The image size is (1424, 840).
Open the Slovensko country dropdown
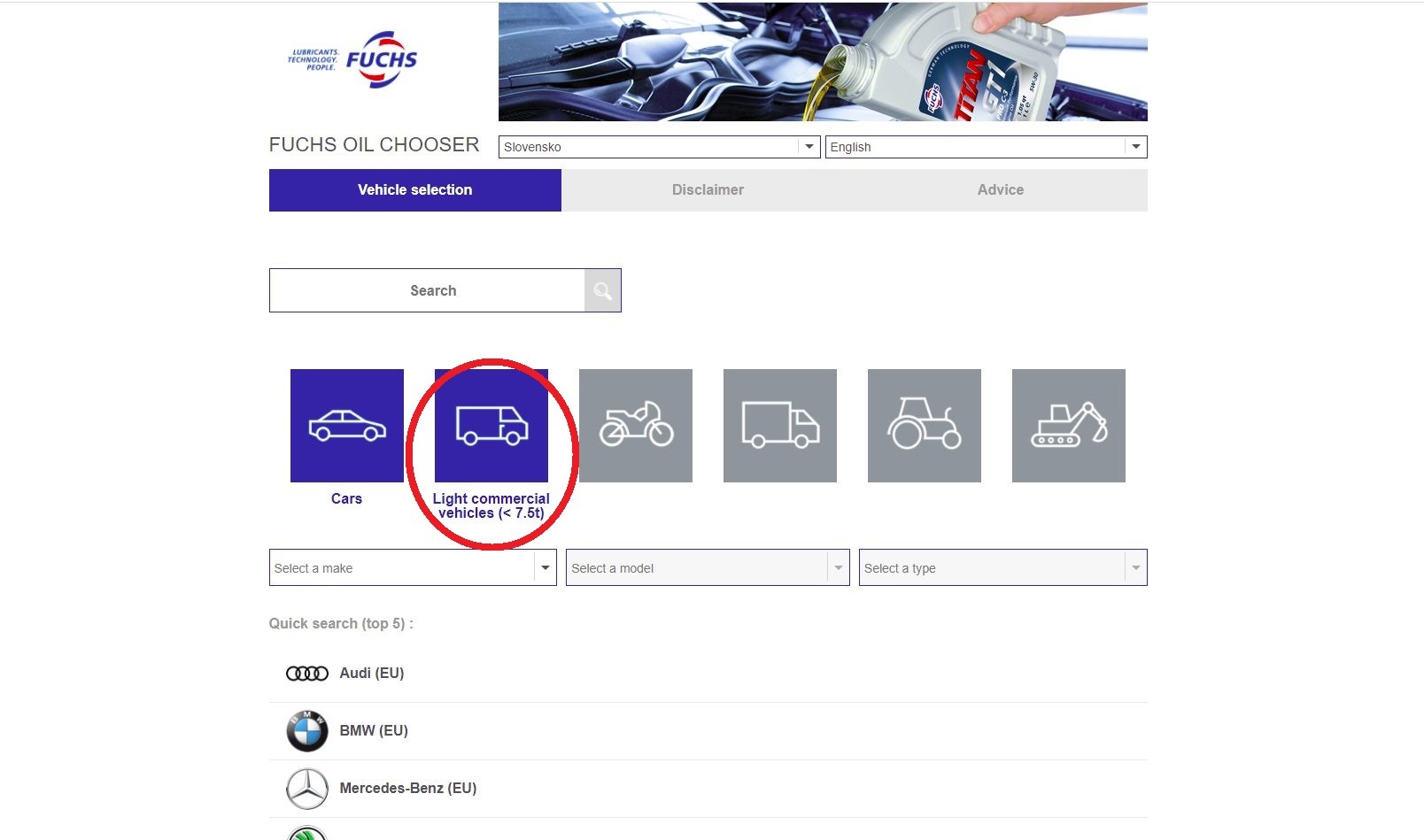click(x=659, y=147)
